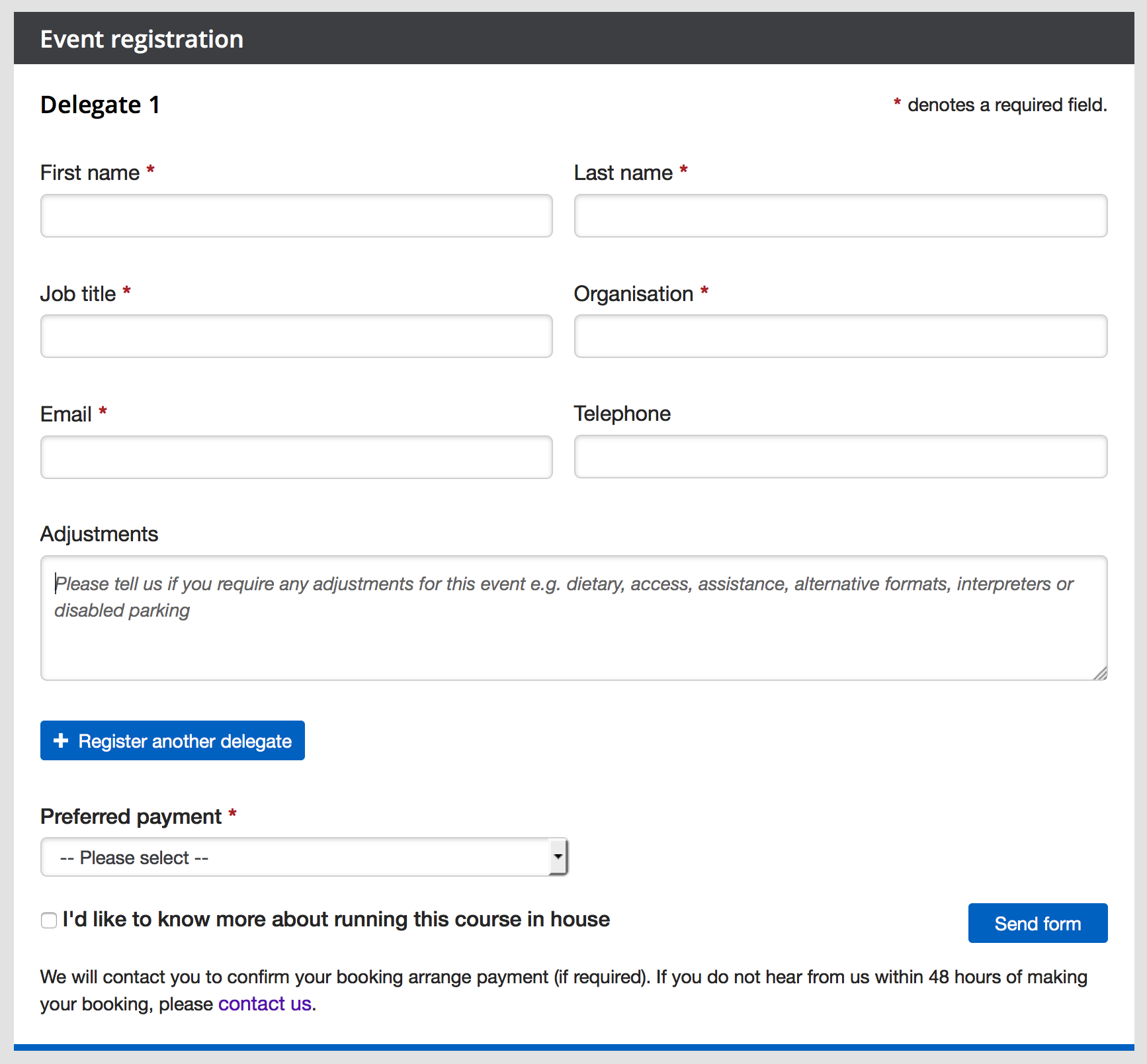Click the Adjustments label
Image resolution: width=1147 pixels, height=1064 pixels.
pos(99,534)
